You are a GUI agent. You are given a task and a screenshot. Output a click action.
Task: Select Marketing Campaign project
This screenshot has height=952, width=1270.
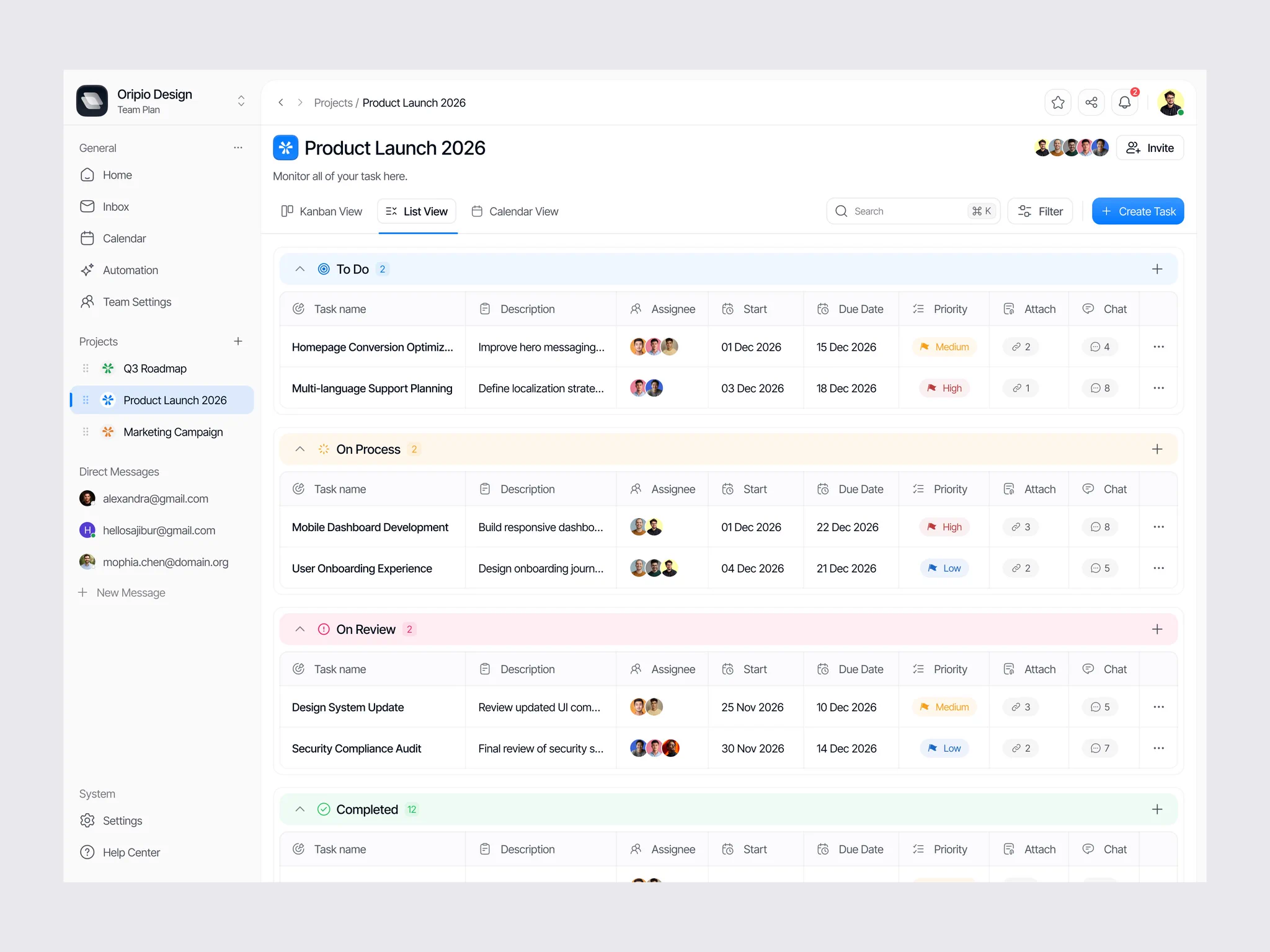point(162,432)
